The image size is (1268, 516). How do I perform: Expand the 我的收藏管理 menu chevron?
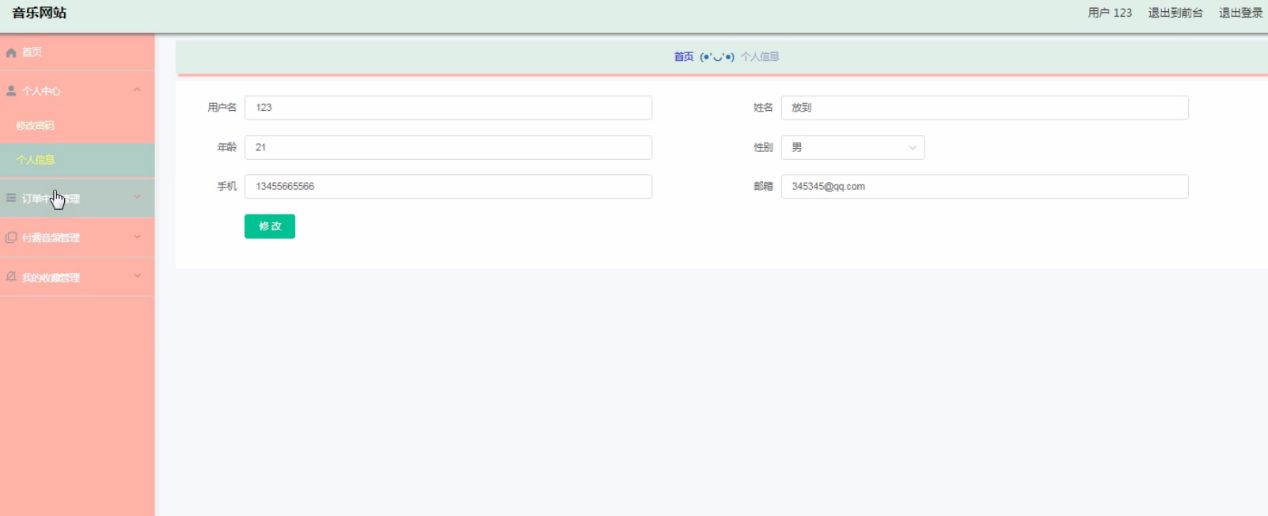(137, 277)
